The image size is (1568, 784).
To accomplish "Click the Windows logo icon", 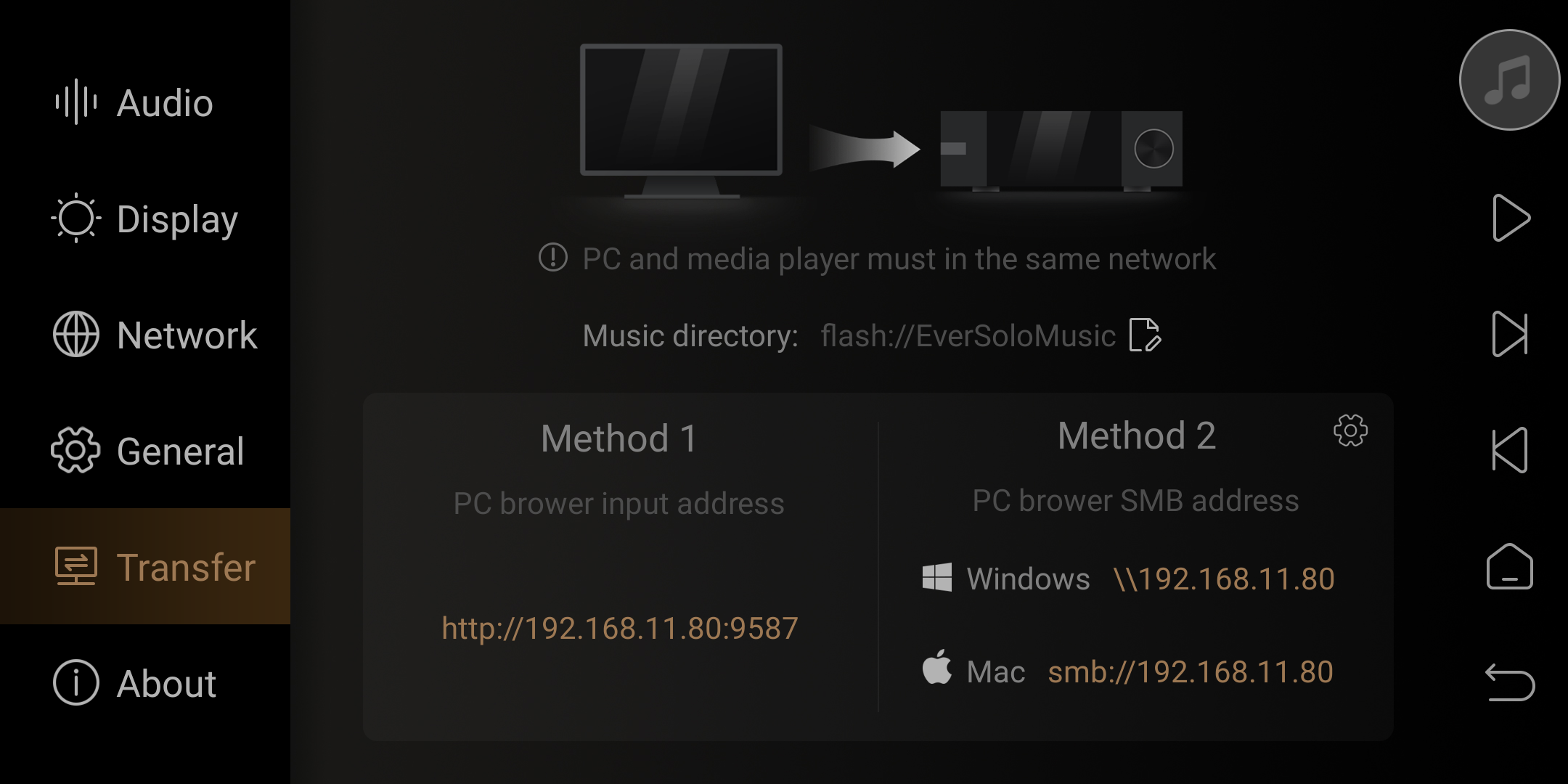I will tap(937, 577).
